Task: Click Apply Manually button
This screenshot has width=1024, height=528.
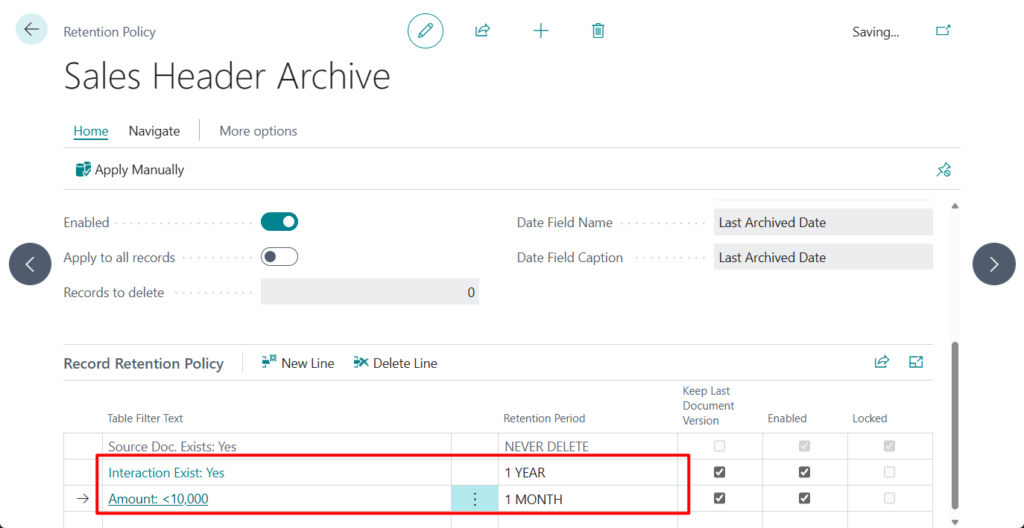Action: click(x=130, y=170)
